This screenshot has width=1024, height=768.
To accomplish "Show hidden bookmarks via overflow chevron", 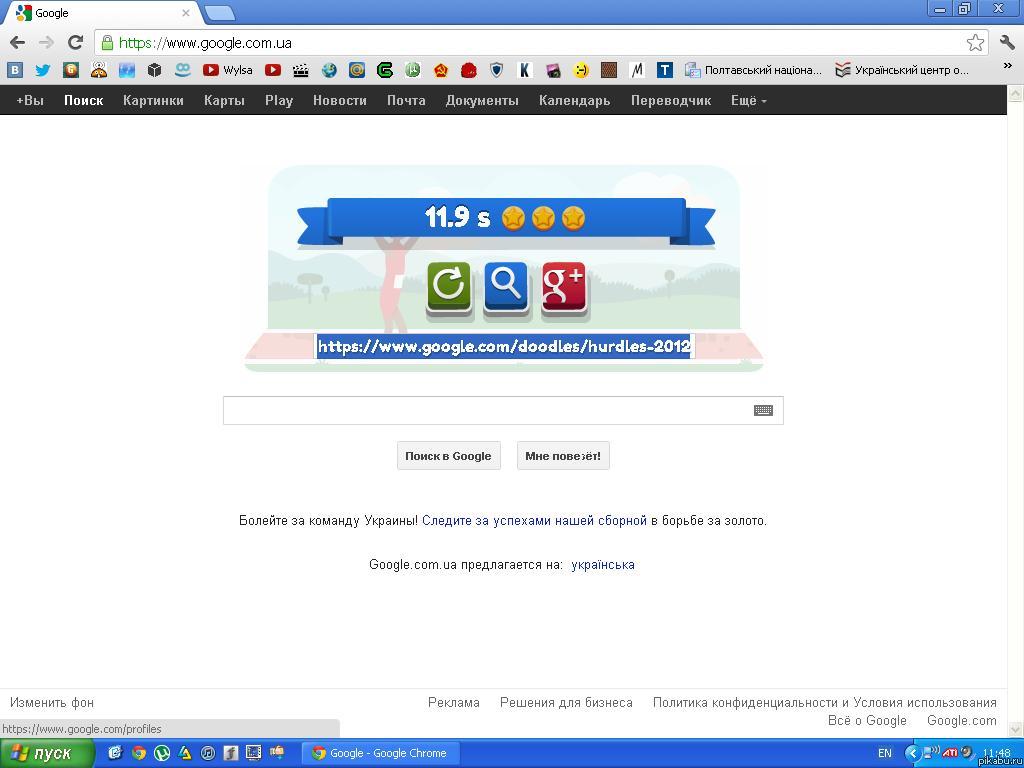I will (x=1008, y=68).
